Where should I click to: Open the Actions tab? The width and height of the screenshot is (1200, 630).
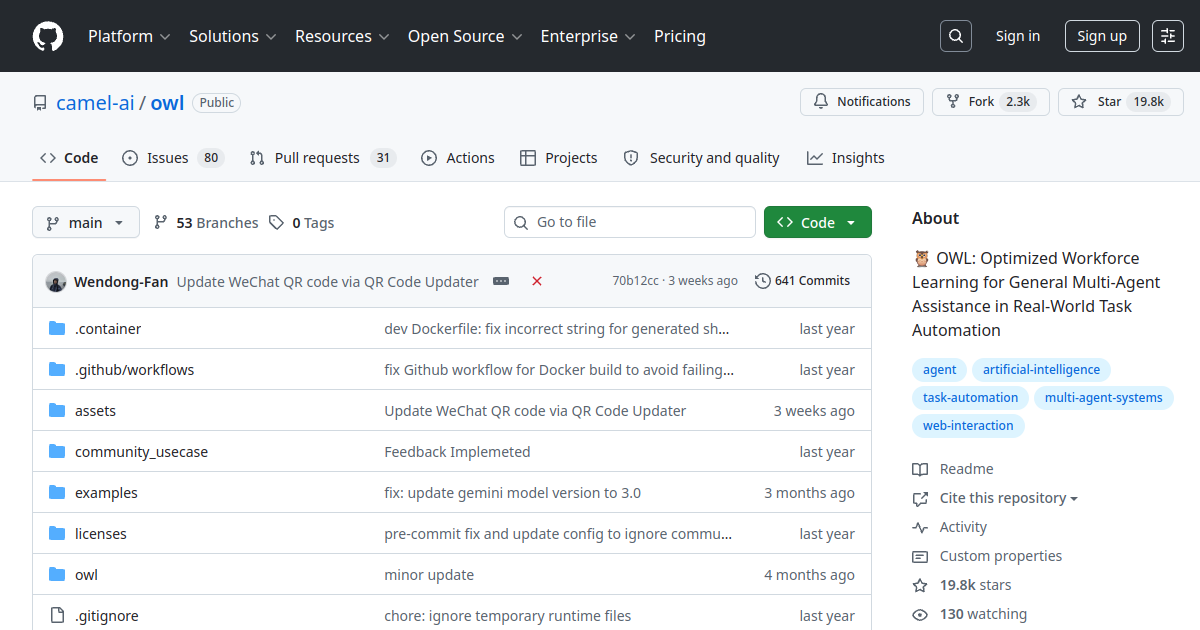(458, 158)
